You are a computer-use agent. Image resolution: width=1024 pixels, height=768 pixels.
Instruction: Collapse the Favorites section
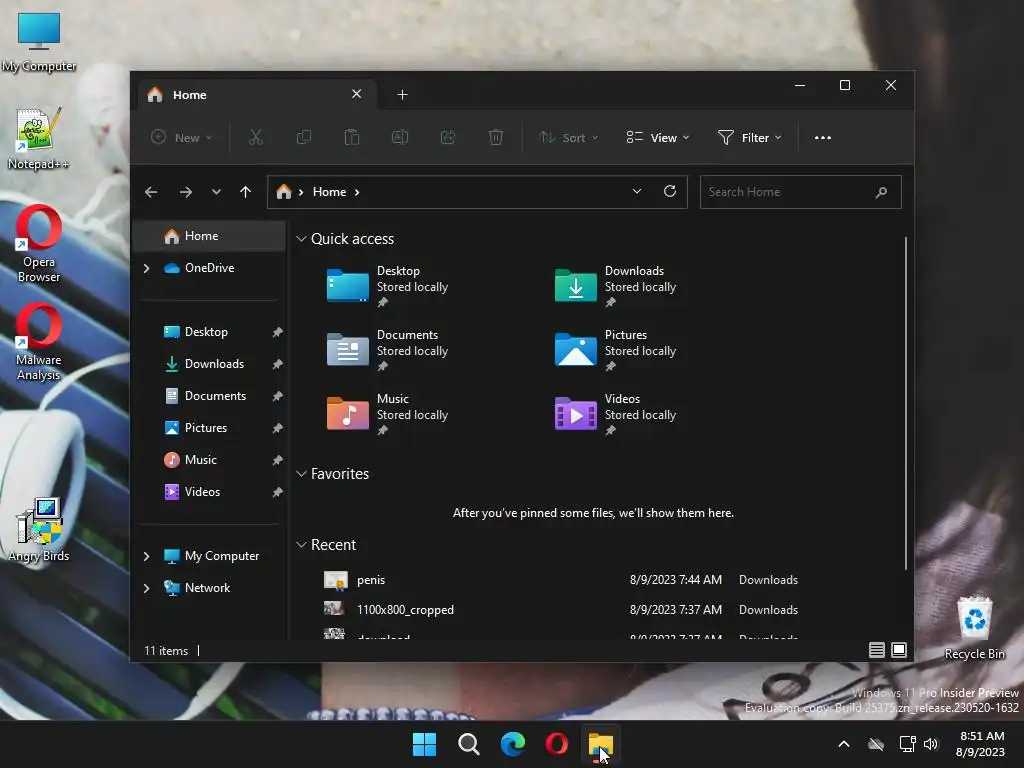click(x=301, y=473)
